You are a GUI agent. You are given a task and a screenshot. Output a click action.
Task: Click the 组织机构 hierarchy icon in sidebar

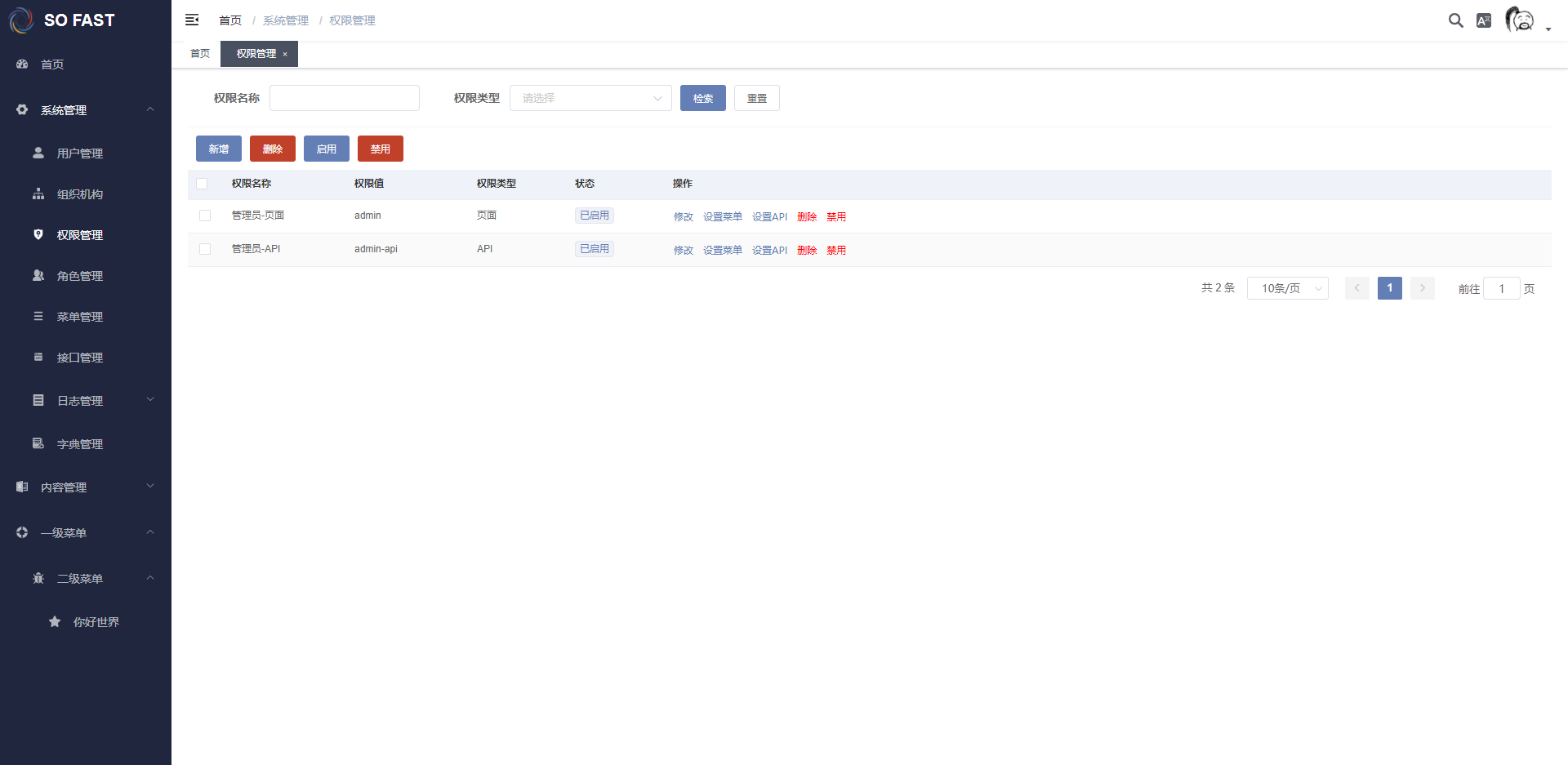click(x=38, y=193)
